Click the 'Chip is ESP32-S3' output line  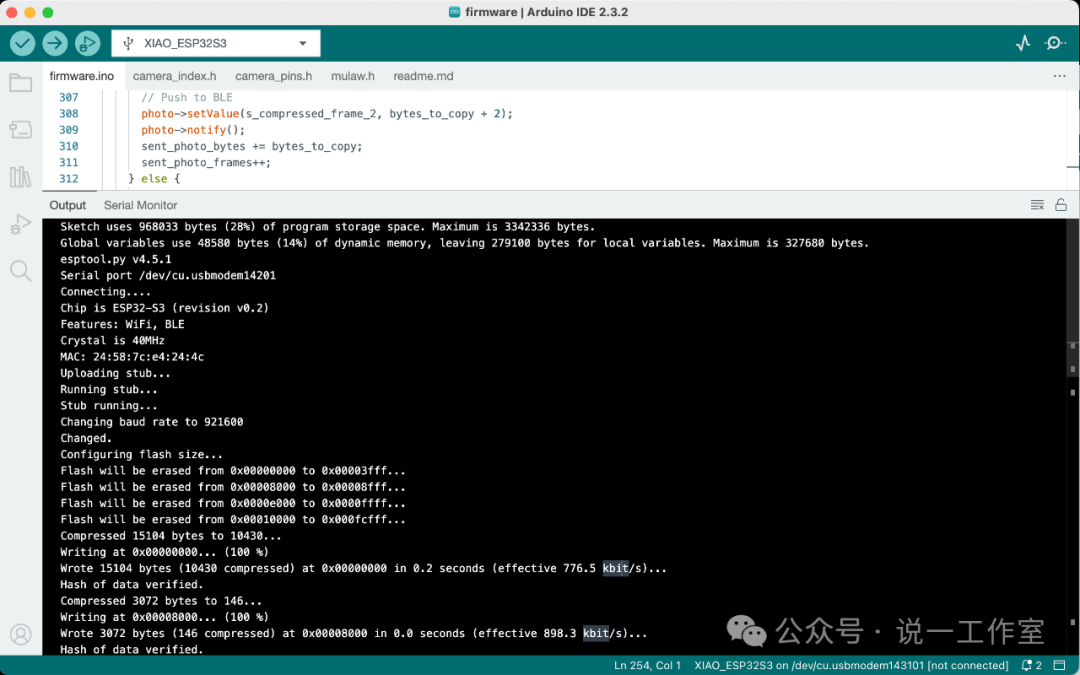coord(165,308)
